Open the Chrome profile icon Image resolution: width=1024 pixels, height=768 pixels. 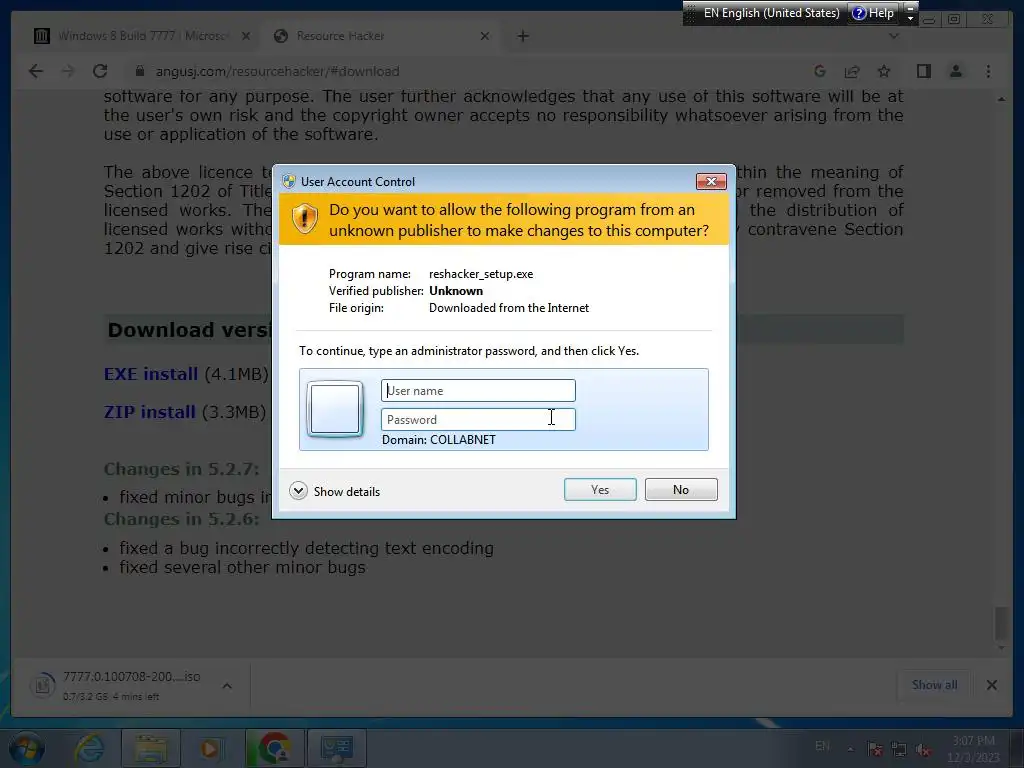(x=955, y=71)
